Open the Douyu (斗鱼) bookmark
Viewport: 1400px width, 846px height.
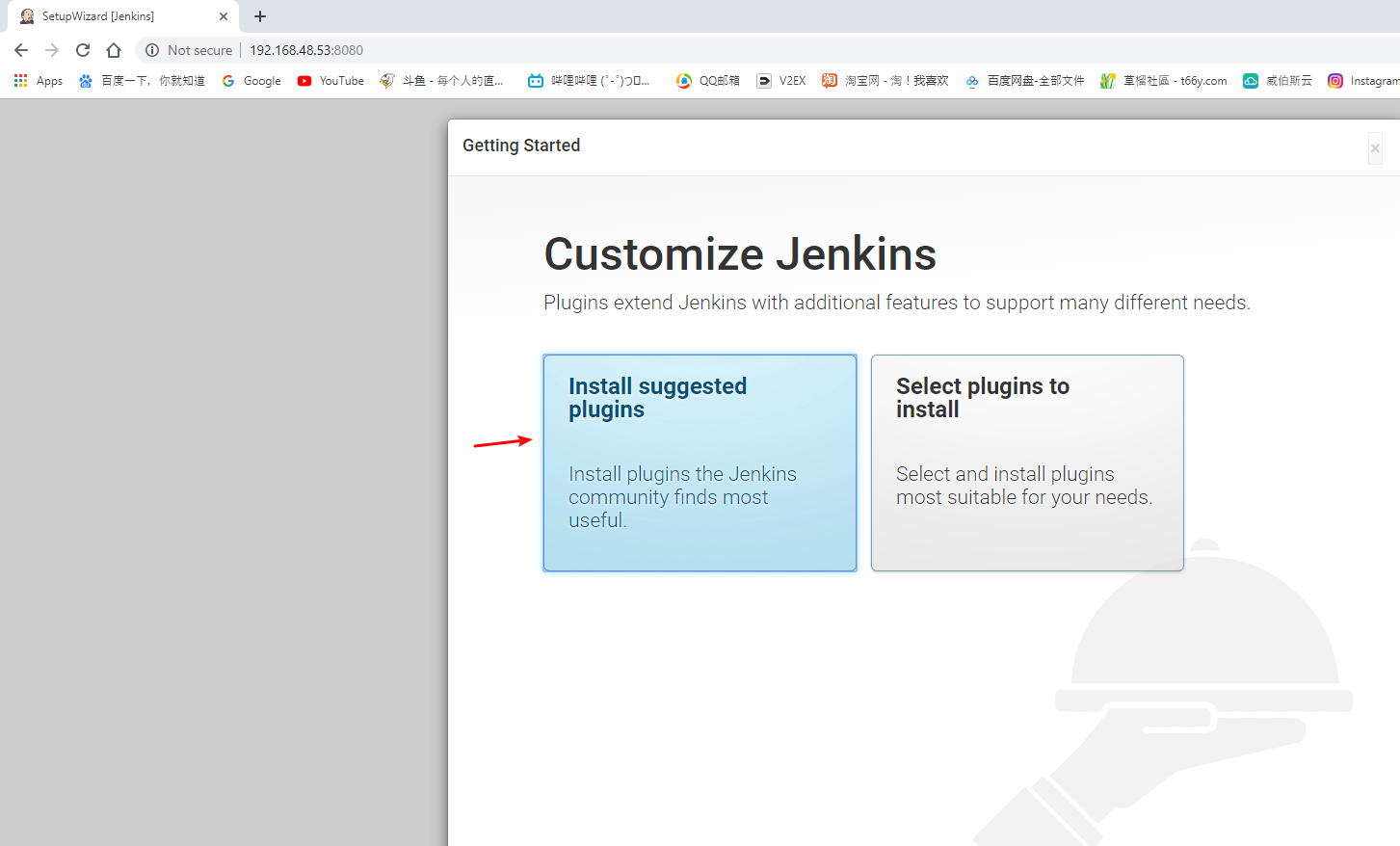tap(441, 81)
